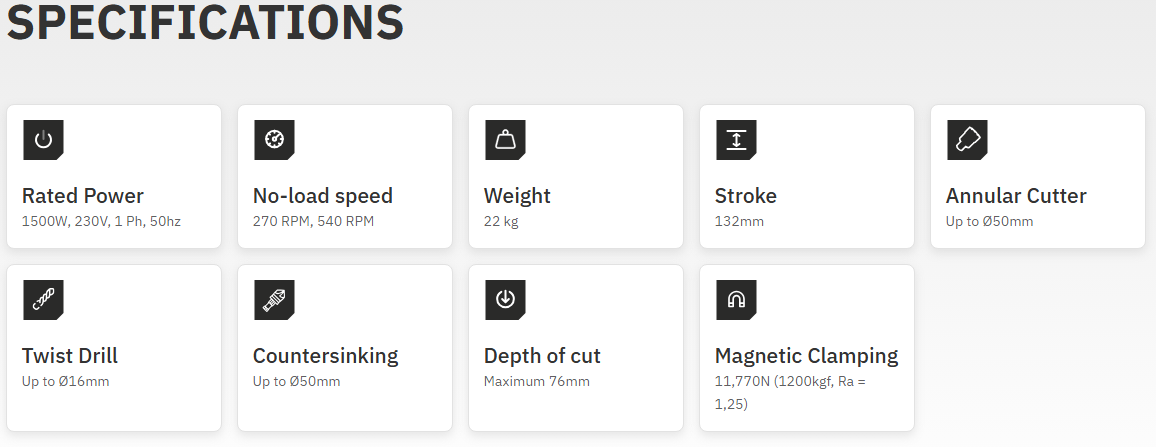
Task: Click the SPECIFICATIONS section title
Action: tap(205, 22)
